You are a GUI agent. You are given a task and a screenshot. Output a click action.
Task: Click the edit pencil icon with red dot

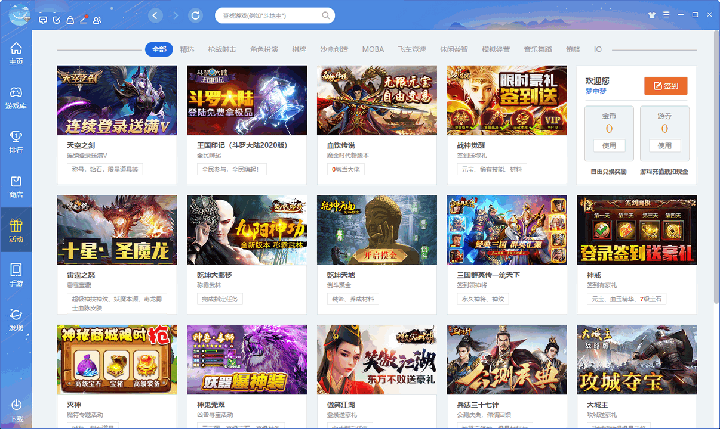click(x=84, y=19)
